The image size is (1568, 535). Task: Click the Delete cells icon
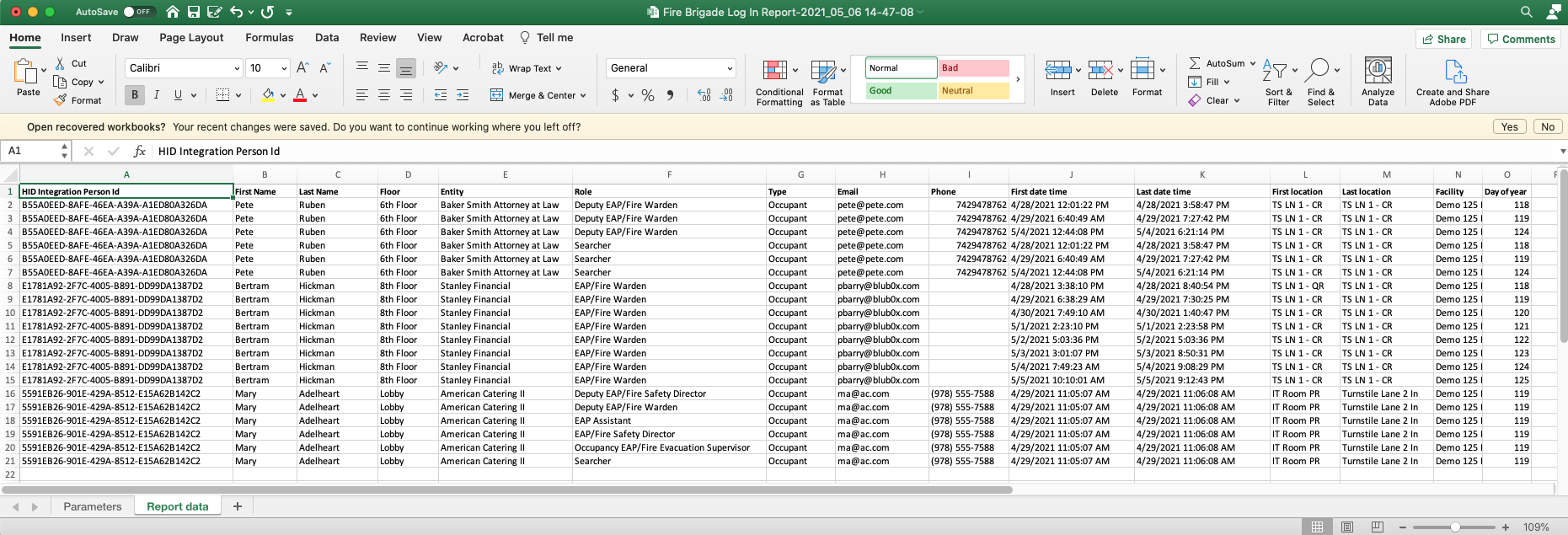(1100, 70)
